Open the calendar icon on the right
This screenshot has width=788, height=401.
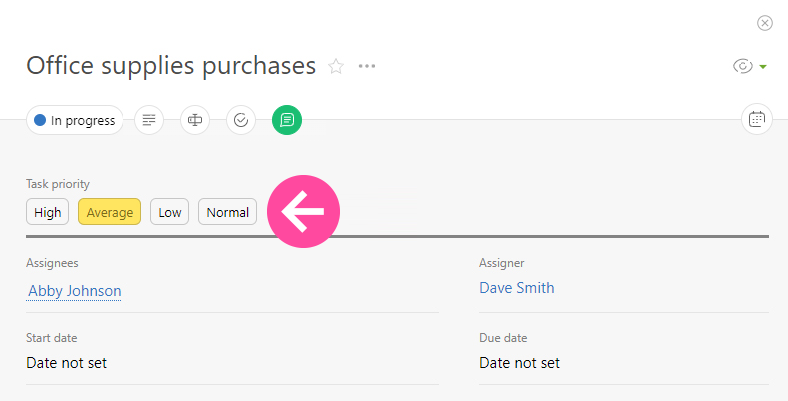point(757,119)
